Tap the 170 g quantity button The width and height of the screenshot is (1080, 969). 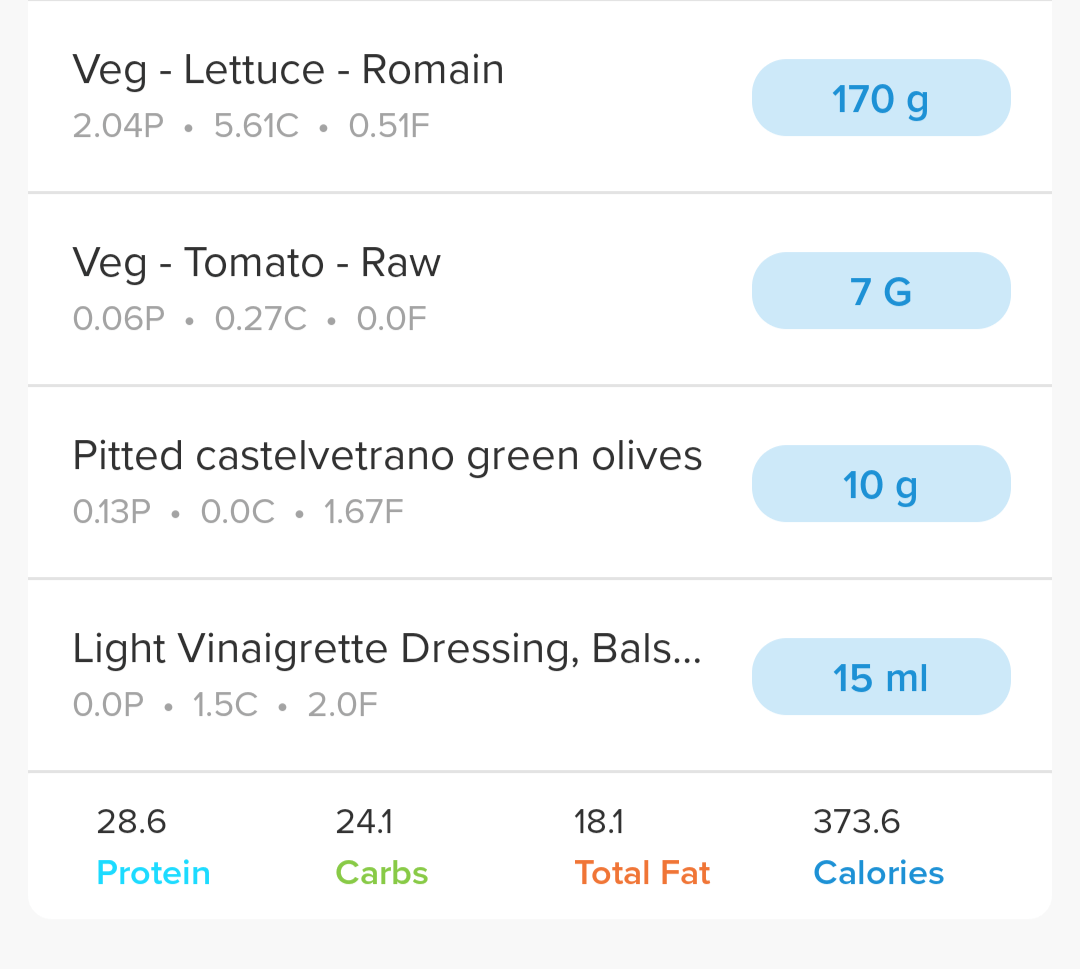880,98
